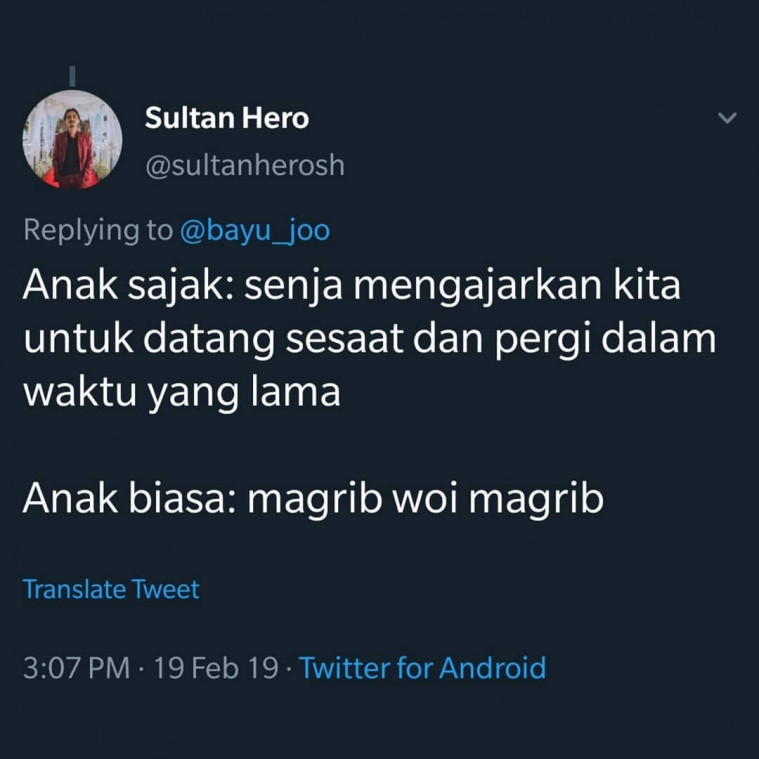Select the 19 Feb 19 date
759x759 pixels.
216,668
